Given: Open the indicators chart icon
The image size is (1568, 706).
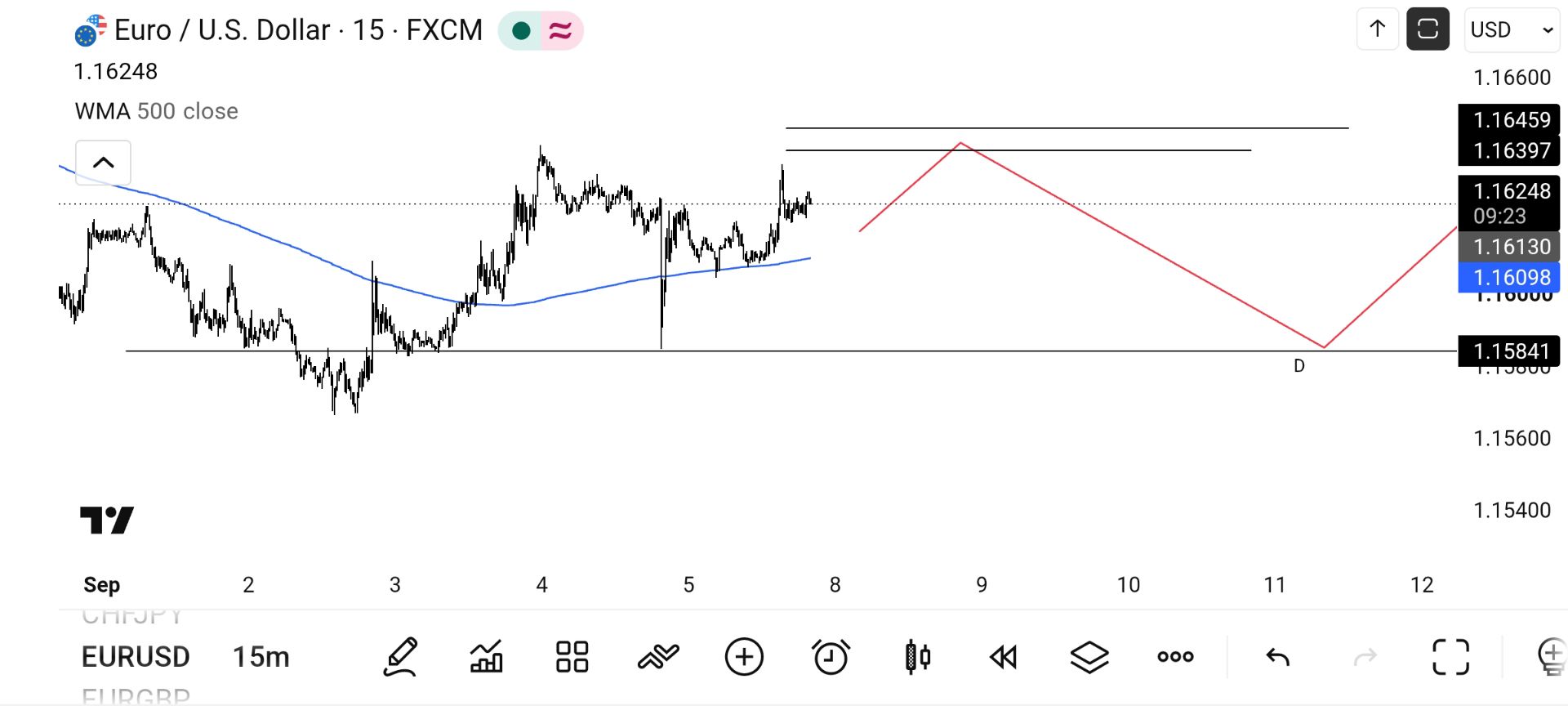Looking at the screenshot, I should pyautogui.click(x=487, y=657).
